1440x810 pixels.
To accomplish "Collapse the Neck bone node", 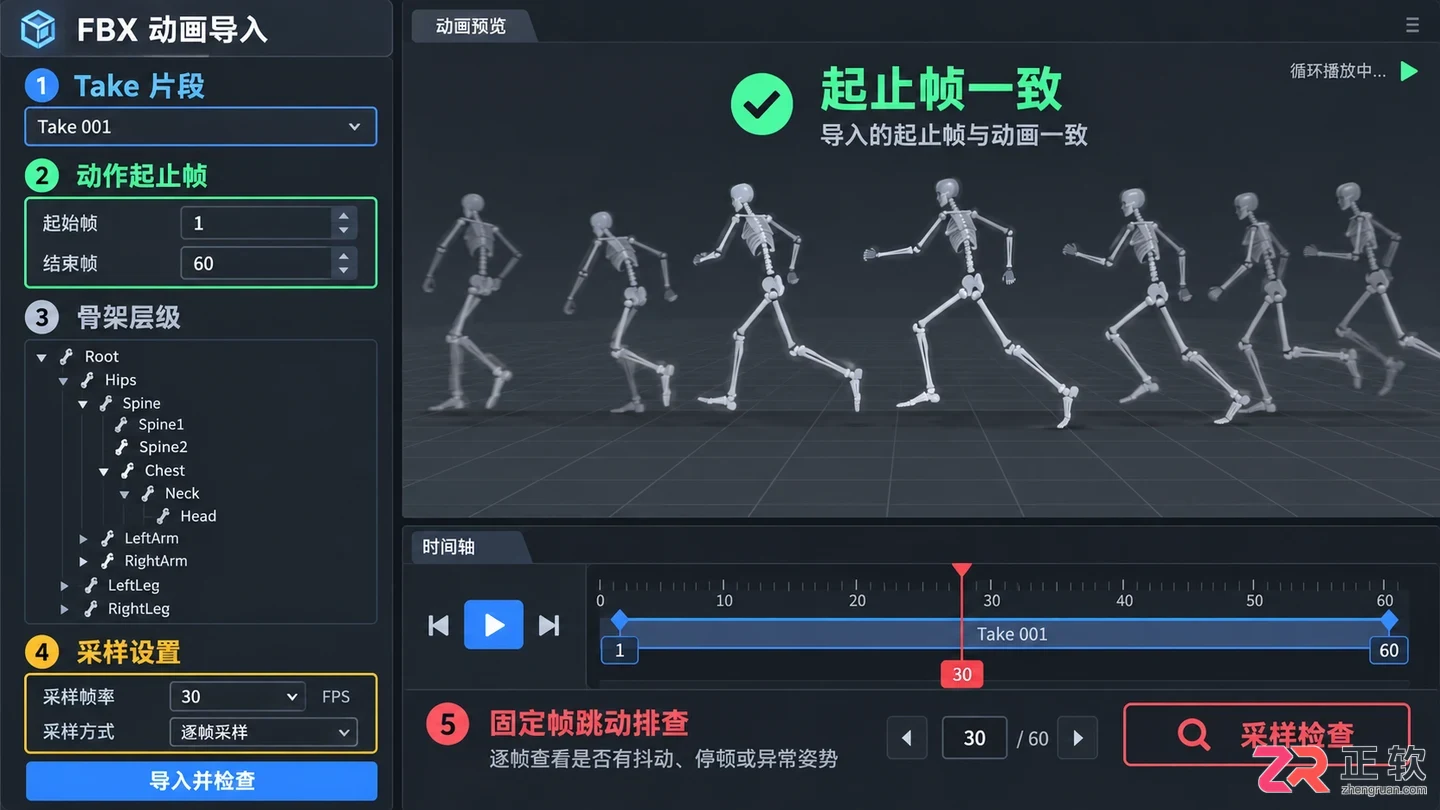I will click(124, 494).
